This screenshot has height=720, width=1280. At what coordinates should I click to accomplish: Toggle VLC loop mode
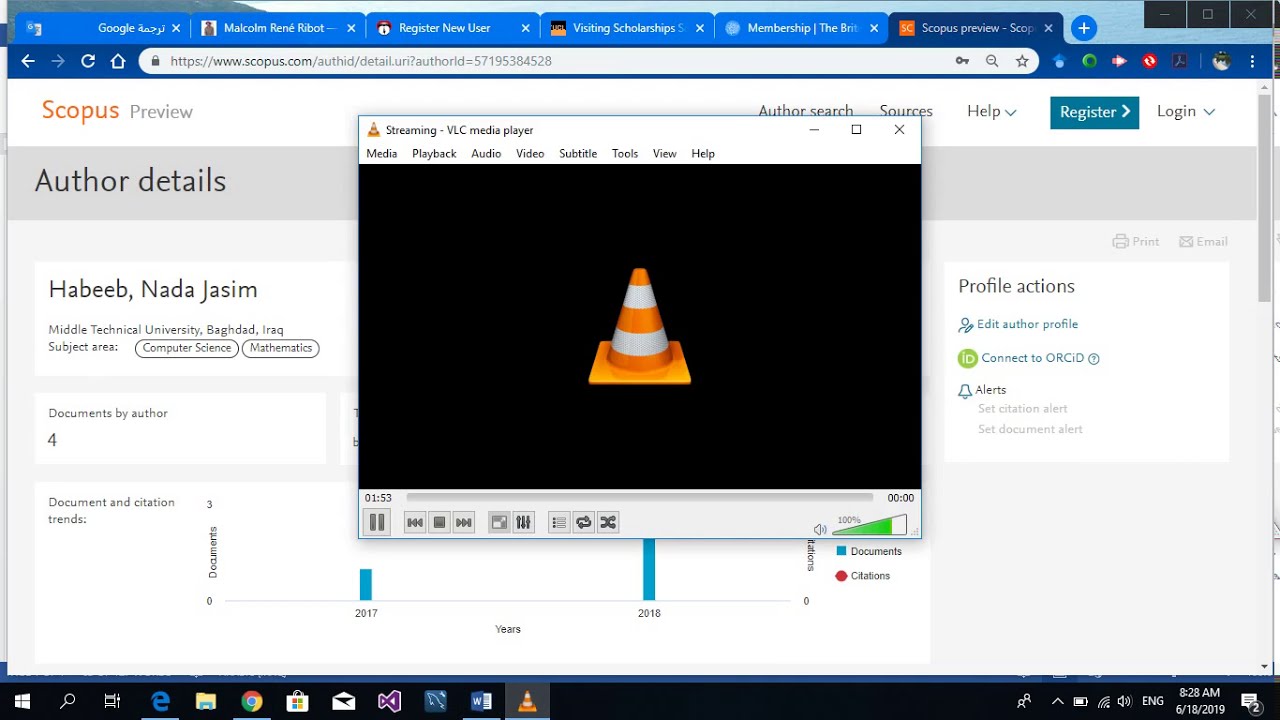click(583, 522)
